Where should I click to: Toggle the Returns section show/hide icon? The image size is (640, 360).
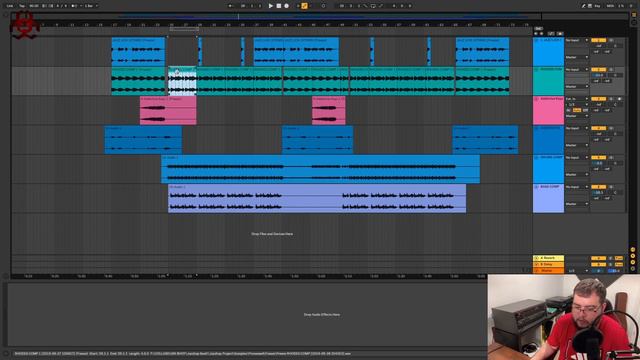(633, 256)
